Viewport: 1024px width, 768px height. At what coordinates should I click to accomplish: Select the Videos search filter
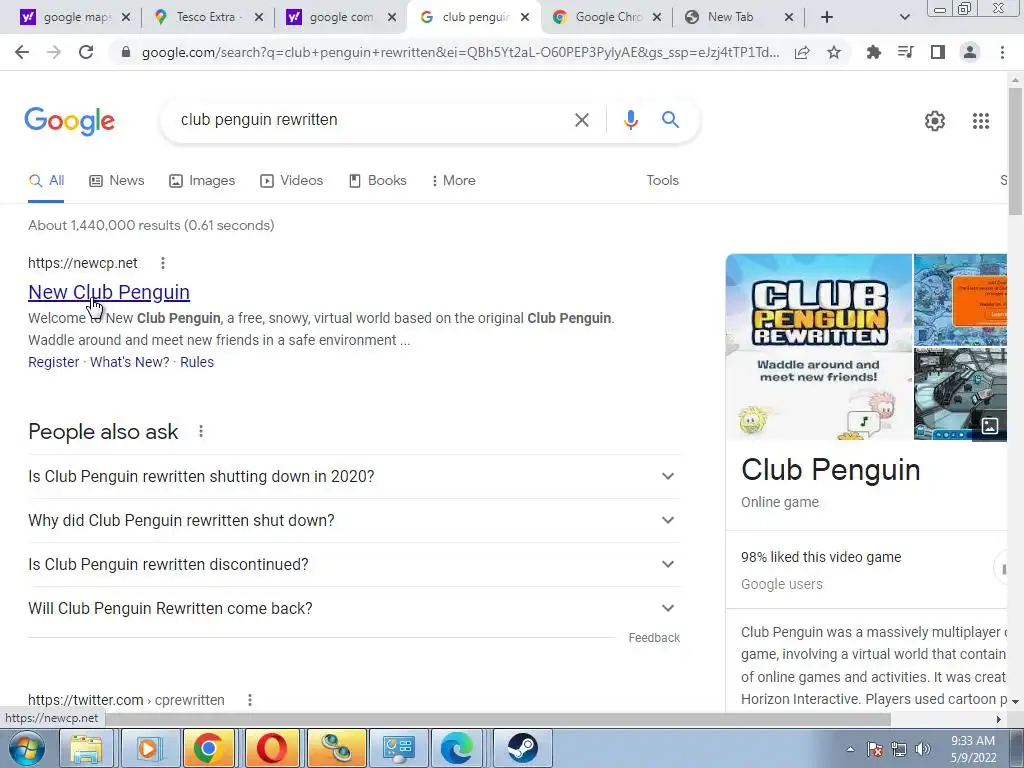291,180
